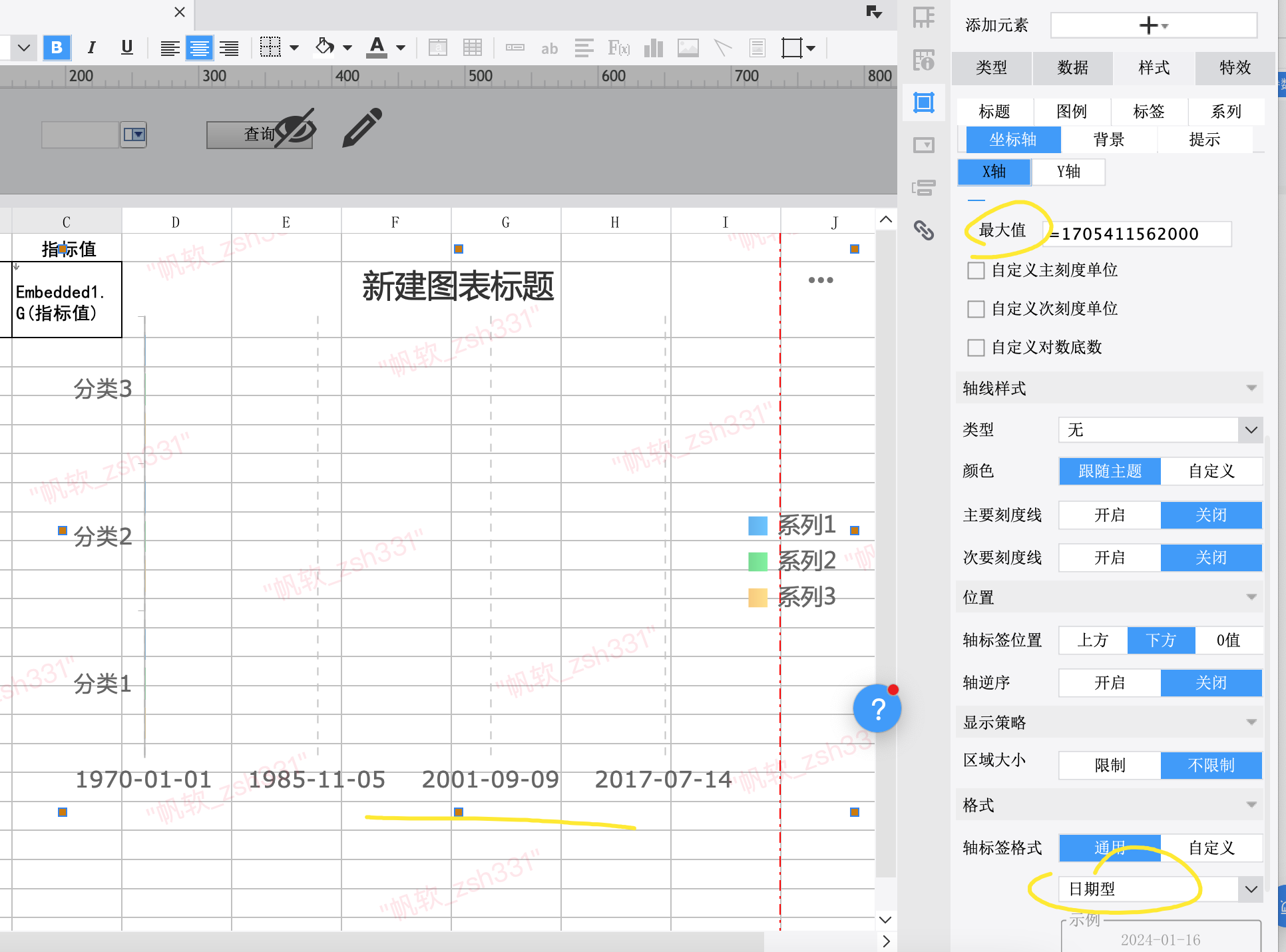
Task: Select the font color tool
Action: pyautogui.click(x=377, y=47)
